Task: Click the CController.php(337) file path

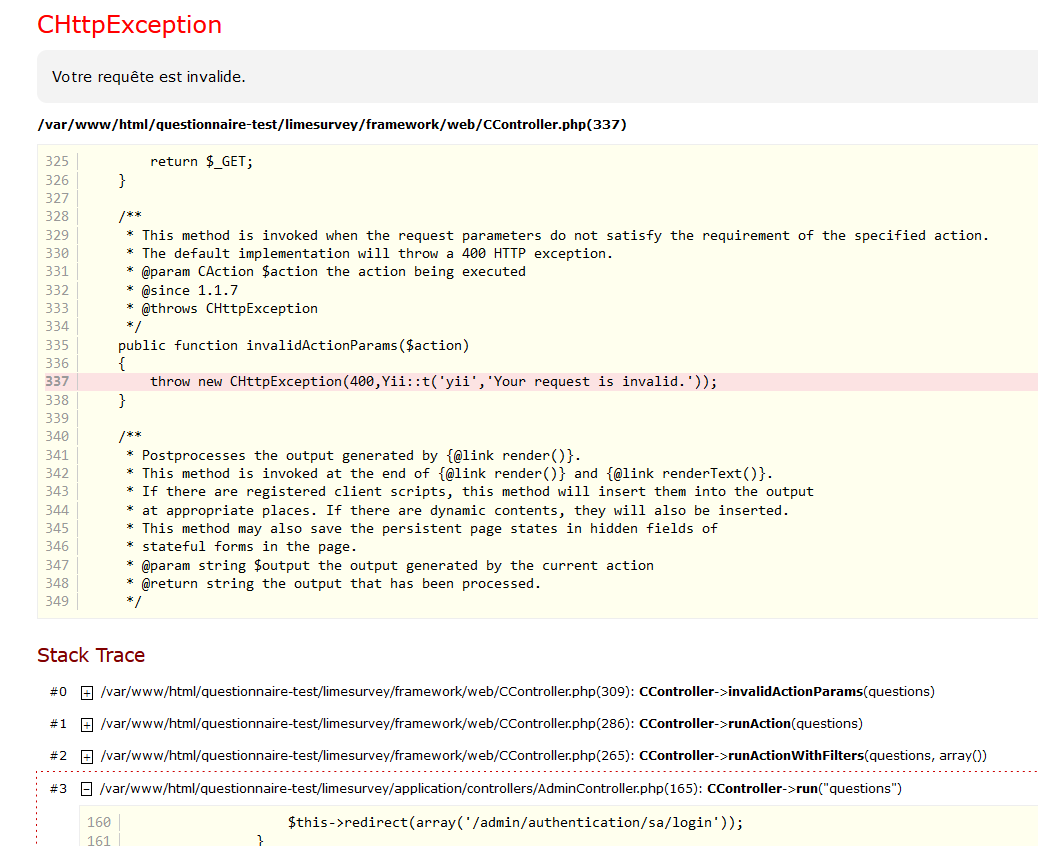Action: pos(332,125)
